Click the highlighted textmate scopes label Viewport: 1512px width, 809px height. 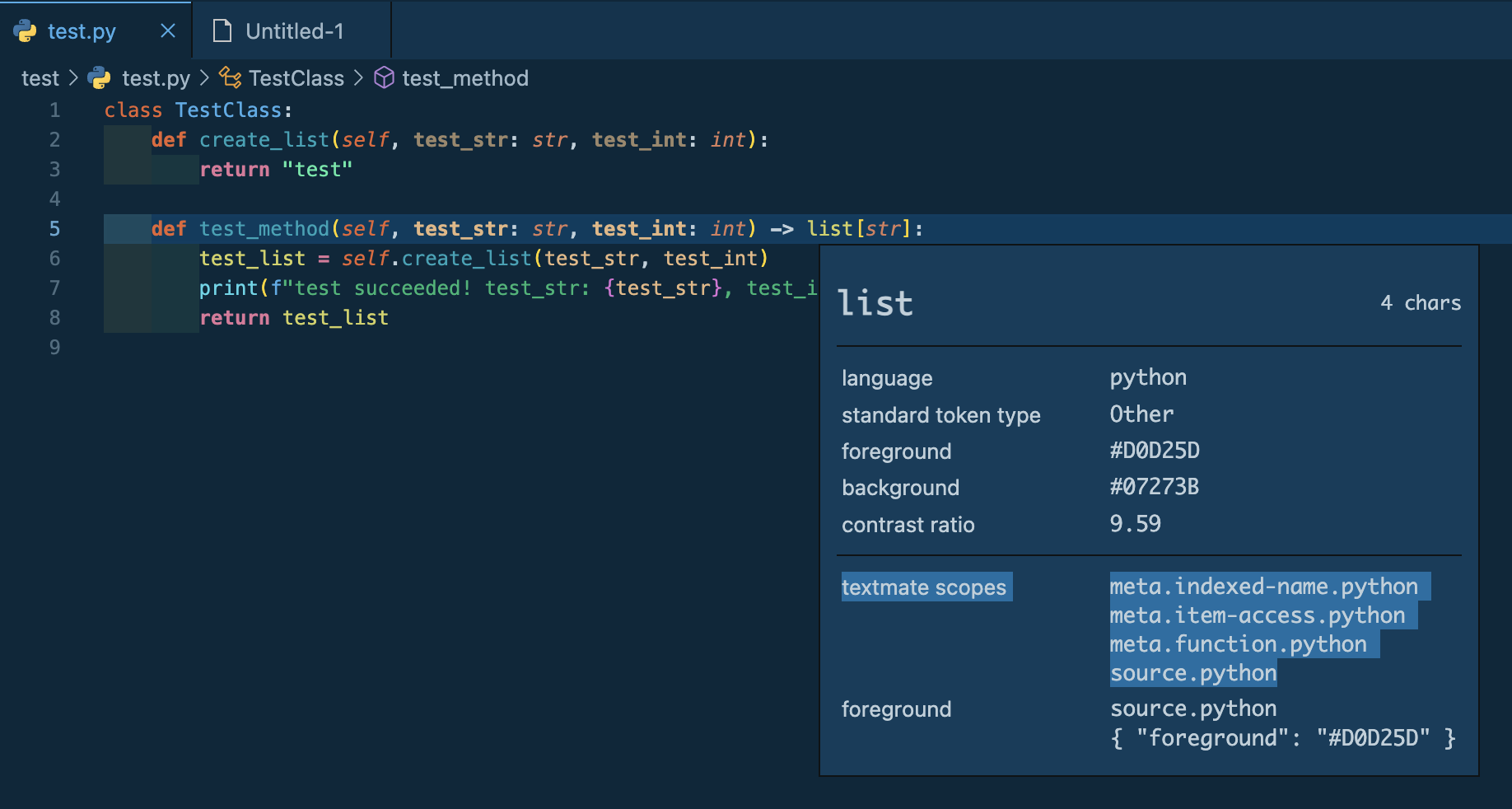click(x=924, y=587)
